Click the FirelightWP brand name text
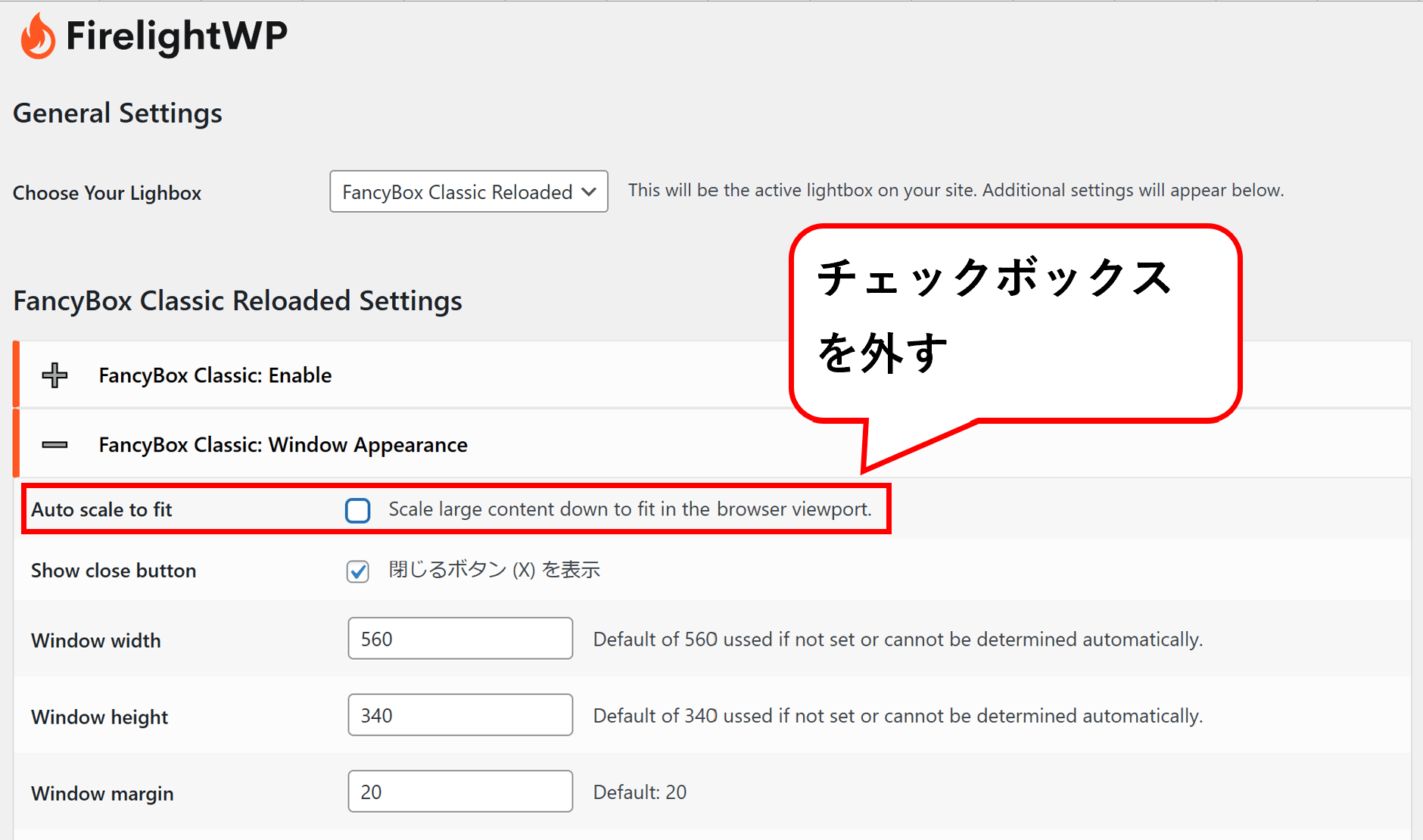Viewport: 1423px width, 840px height. (x=177, y=36)
